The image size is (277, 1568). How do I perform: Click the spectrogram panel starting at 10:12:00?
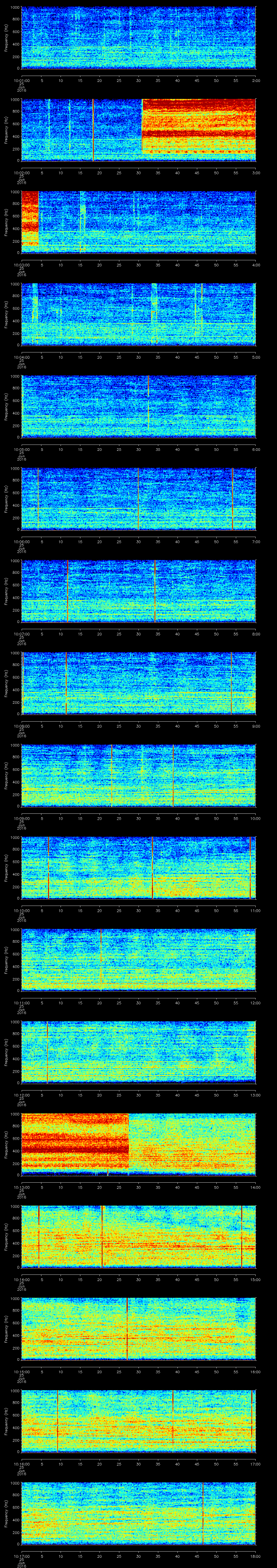tap(139, 1052)
